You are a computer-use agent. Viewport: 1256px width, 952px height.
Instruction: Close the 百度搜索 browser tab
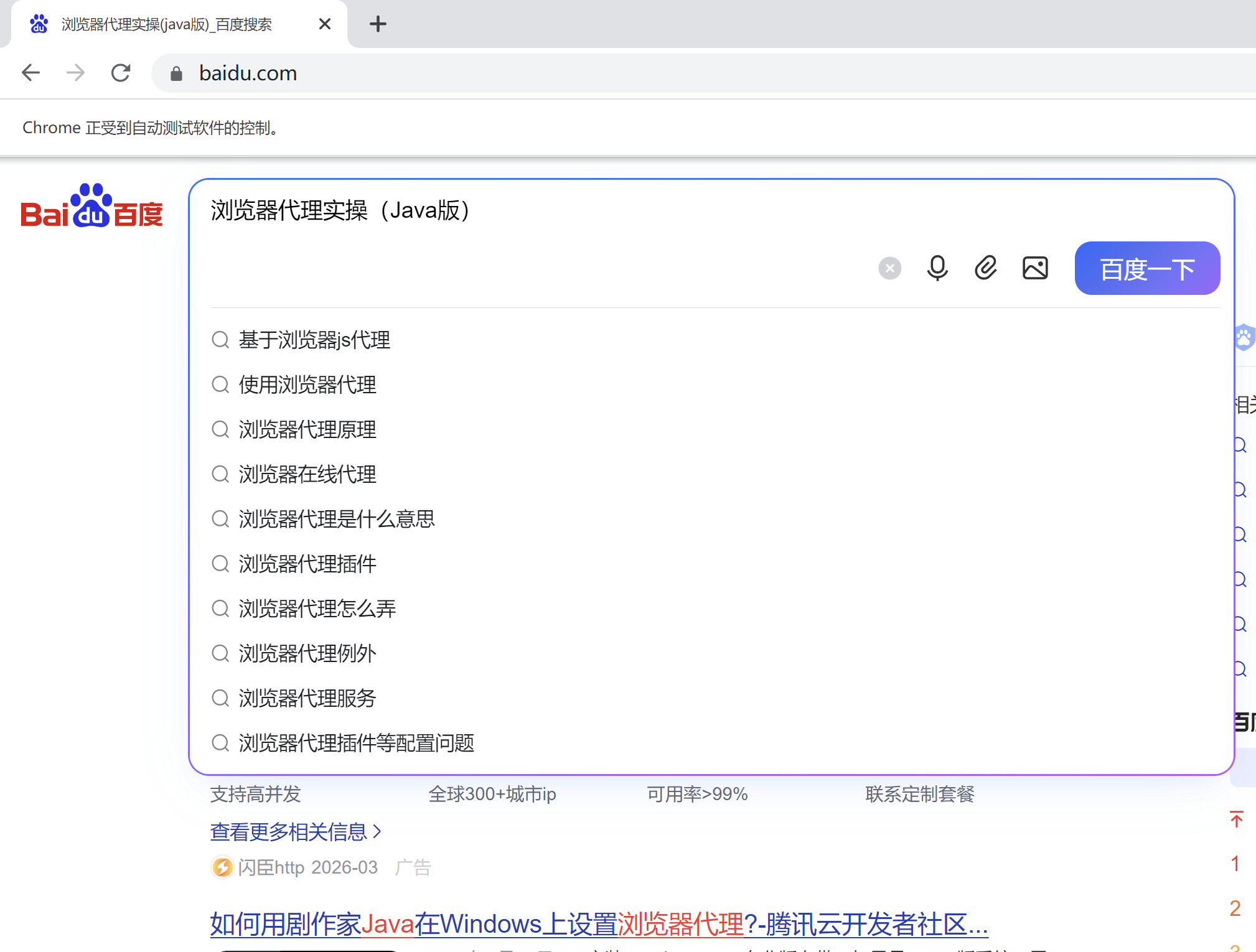coord(324,24)
